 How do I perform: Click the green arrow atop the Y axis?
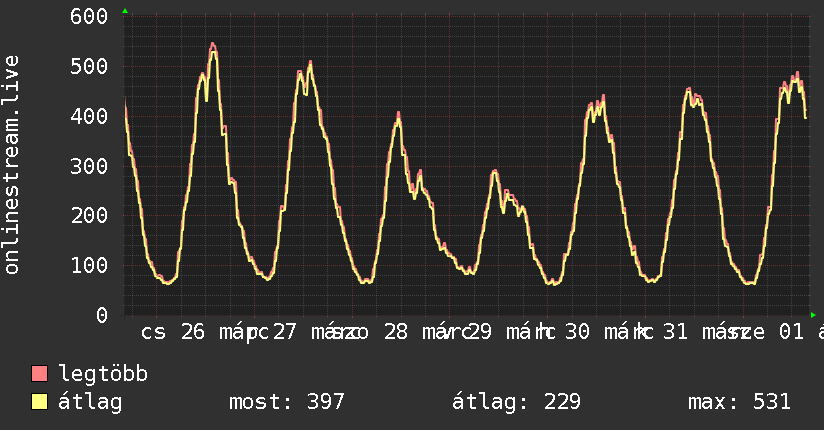[x=125, y=11]
